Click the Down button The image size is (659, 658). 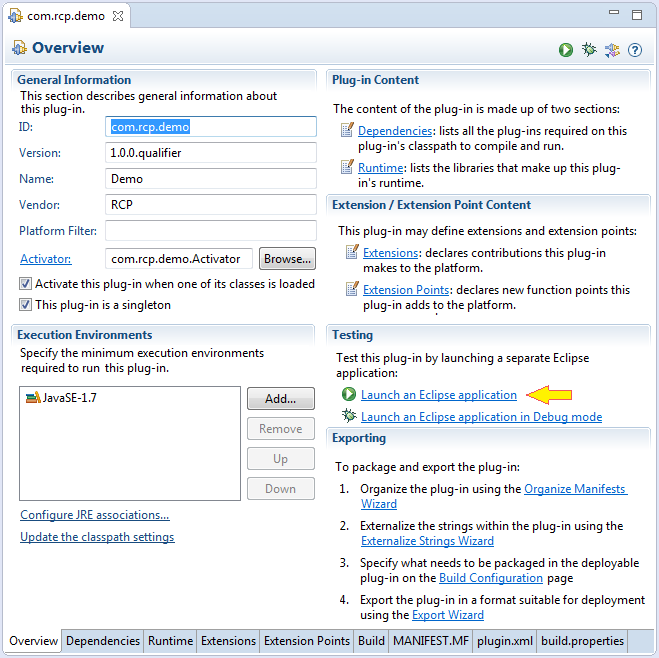pos(280,489)
